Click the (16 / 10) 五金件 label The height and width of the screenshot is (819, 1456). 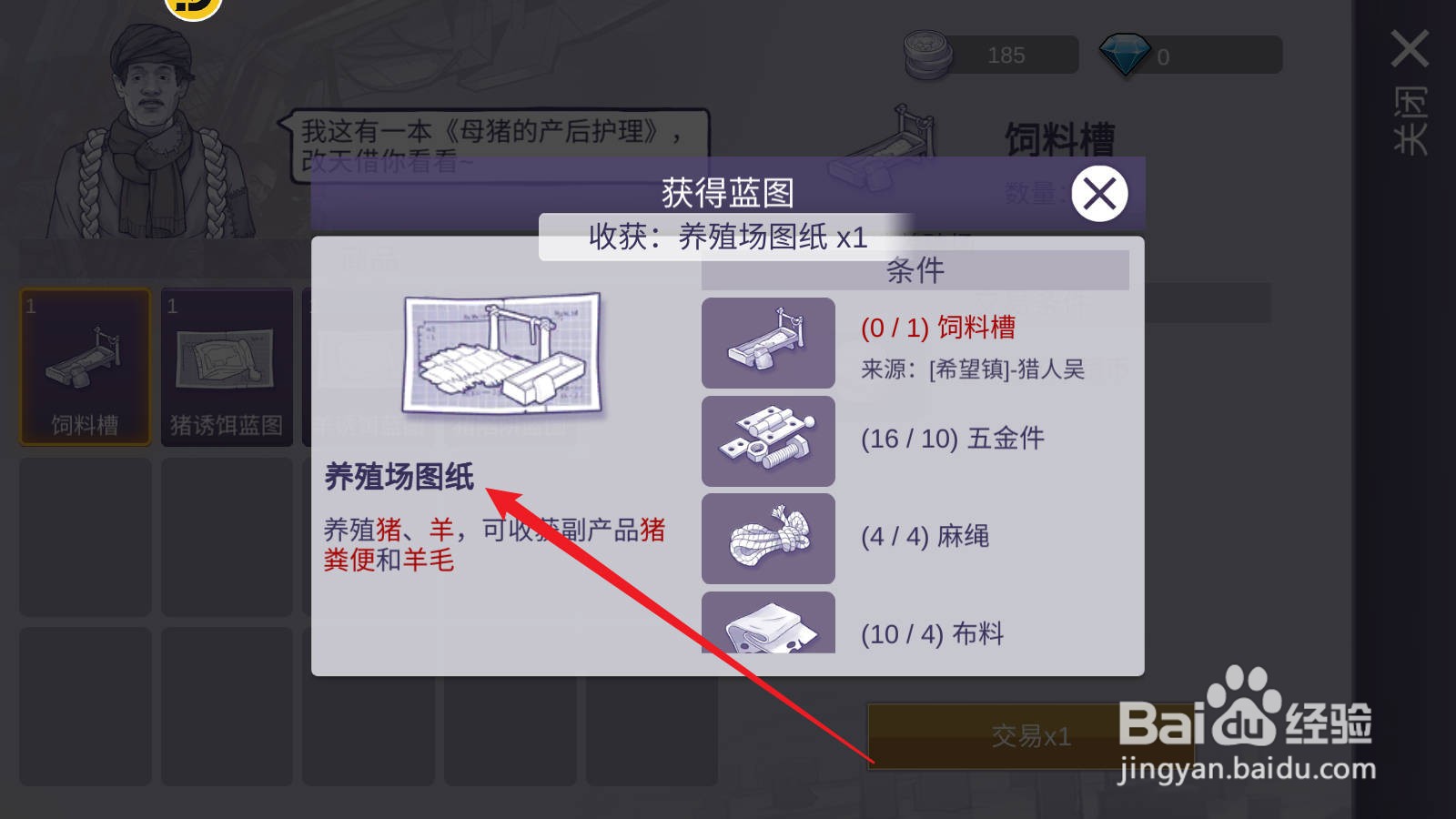coord(953,439)
